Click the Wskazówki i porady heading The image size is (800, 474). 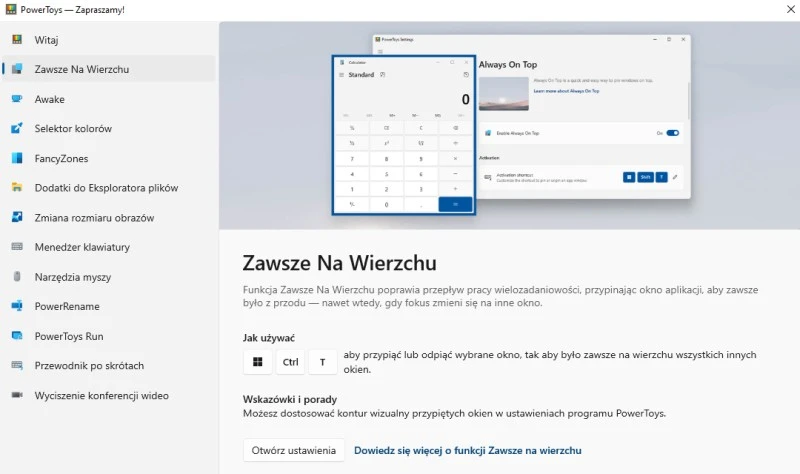tap(290, 399)
